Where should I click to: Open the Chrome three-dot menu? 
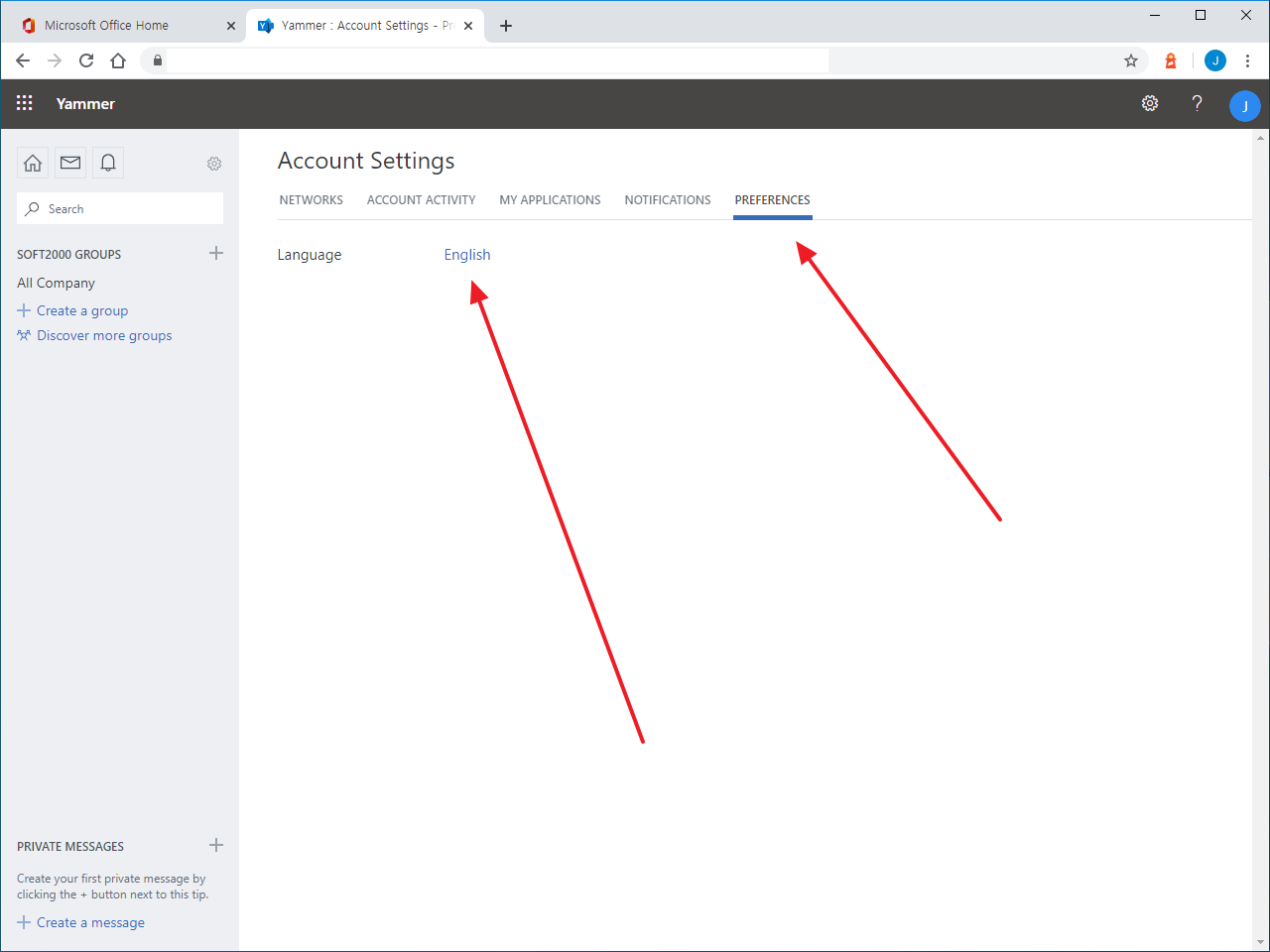point(1248,60)
